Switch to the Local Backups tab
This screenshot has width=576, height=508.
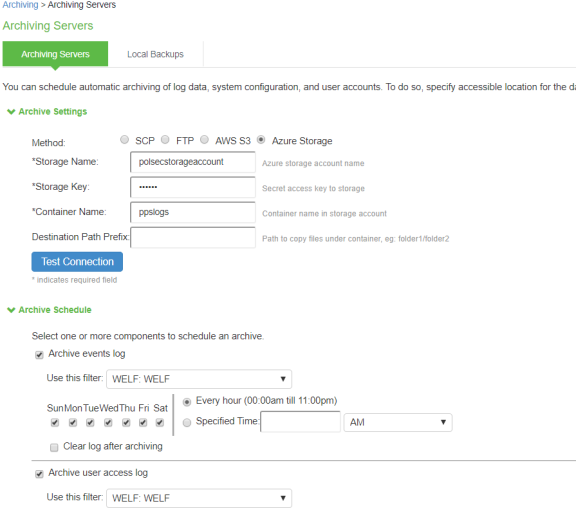tap(155, 54)
